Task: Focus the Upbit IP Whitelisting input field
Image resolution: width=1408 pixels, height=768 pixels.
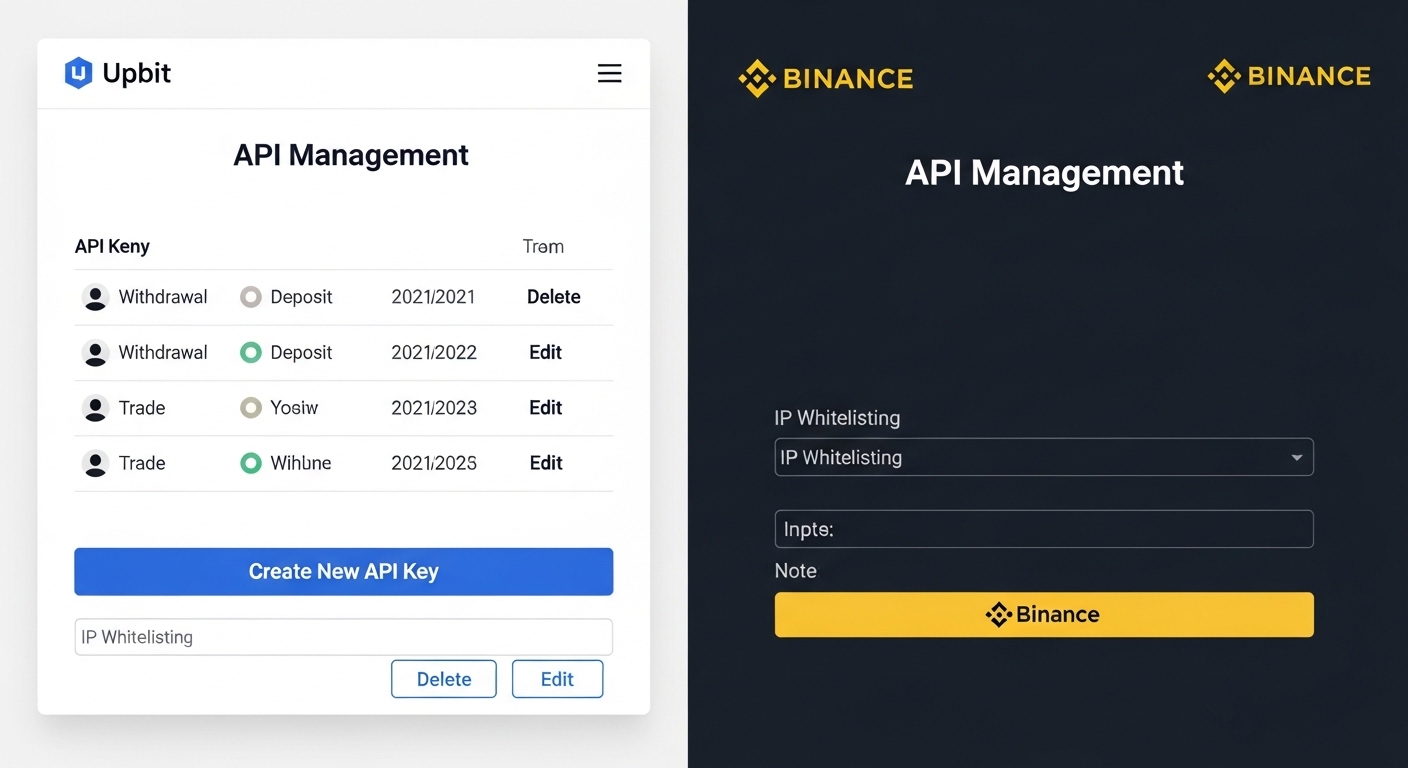Action: coord(343,637)
